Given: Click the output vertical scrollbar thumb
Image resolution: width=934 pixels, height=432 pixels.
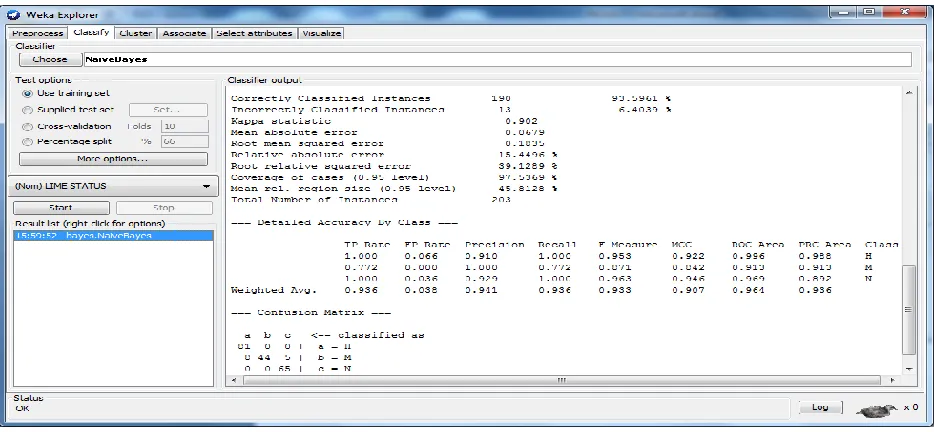Looking at the screenshot, I should coord(908,310).
